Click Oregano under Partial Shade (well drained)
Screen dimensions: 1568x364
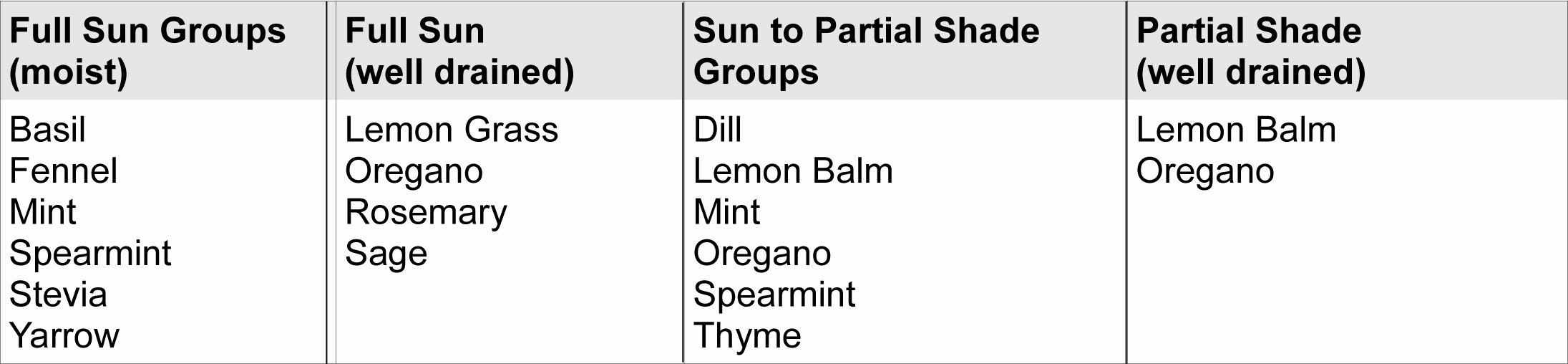pos(1205,171)
